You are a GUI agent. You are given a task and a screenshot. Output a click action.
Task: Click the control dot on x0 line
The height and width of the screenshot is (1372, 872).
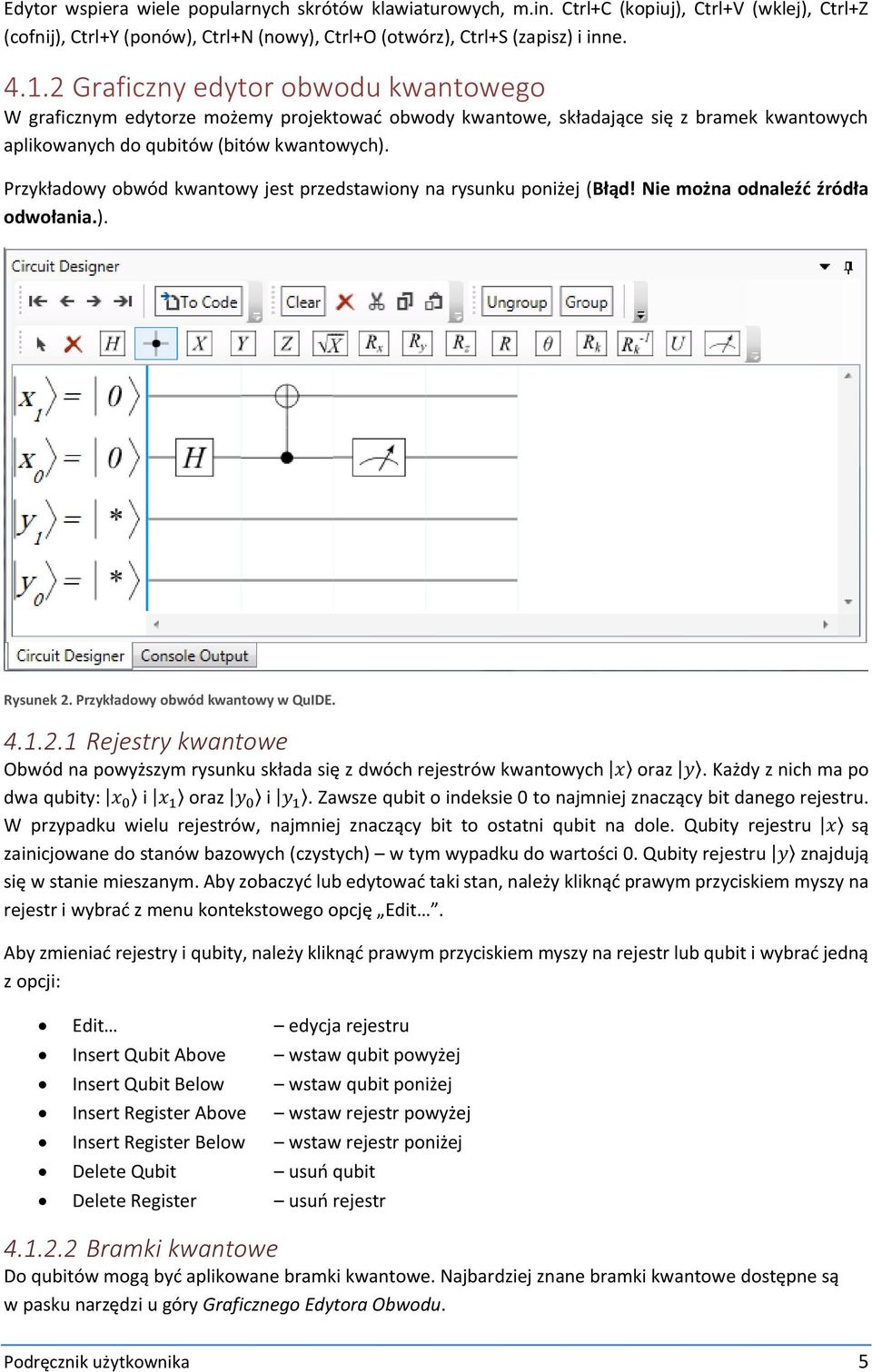coord(286,458)
